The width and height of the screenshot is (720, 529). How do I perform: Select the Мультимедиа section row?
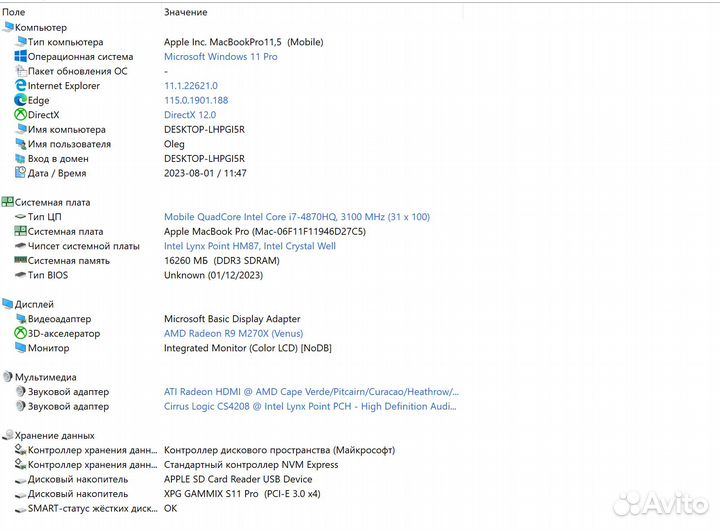pos(45,377)
